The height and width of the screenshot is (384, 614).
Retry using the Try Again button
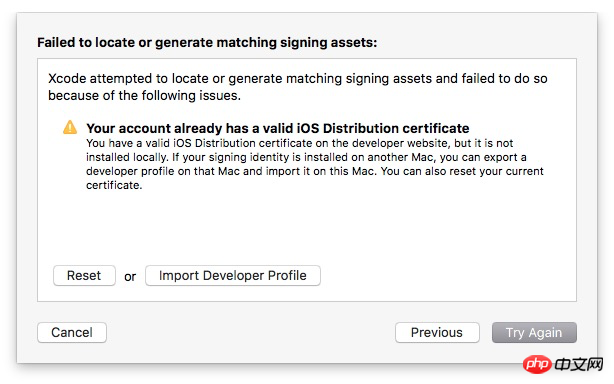coord(534,333)
